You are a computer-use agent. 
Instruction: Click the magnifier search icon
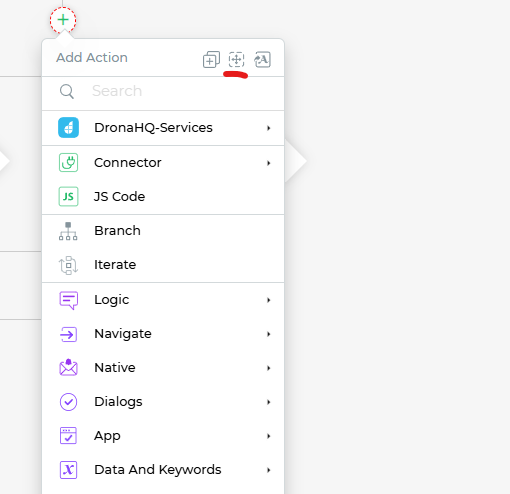(67, 91)
